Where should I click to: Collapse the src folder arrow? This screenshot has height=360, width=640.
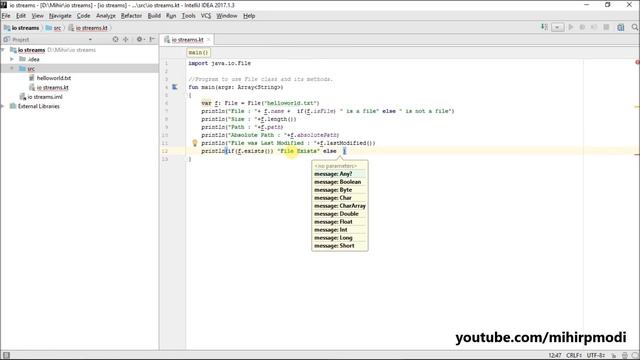(x=12, y=69)
